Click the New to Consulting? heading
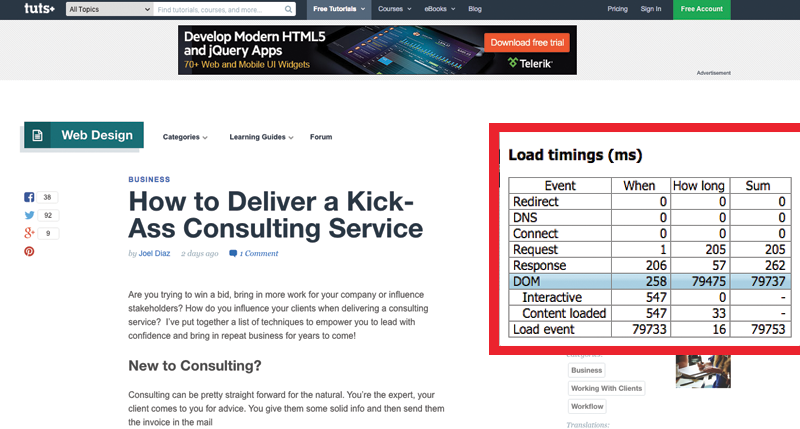The width and height of the screenshot is (800, 429). coord(195,366)
